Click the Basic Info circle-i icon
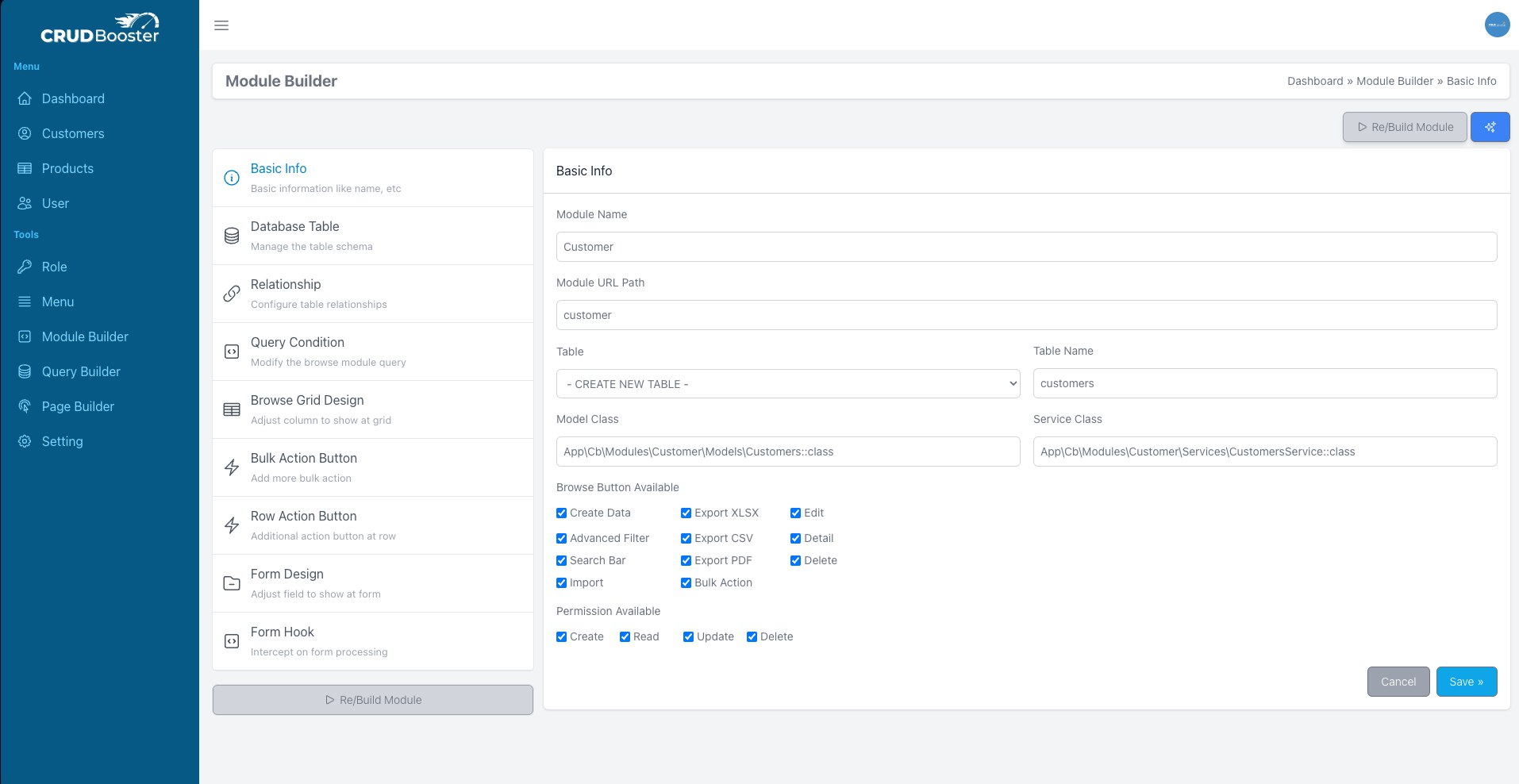 coord(232,178)
